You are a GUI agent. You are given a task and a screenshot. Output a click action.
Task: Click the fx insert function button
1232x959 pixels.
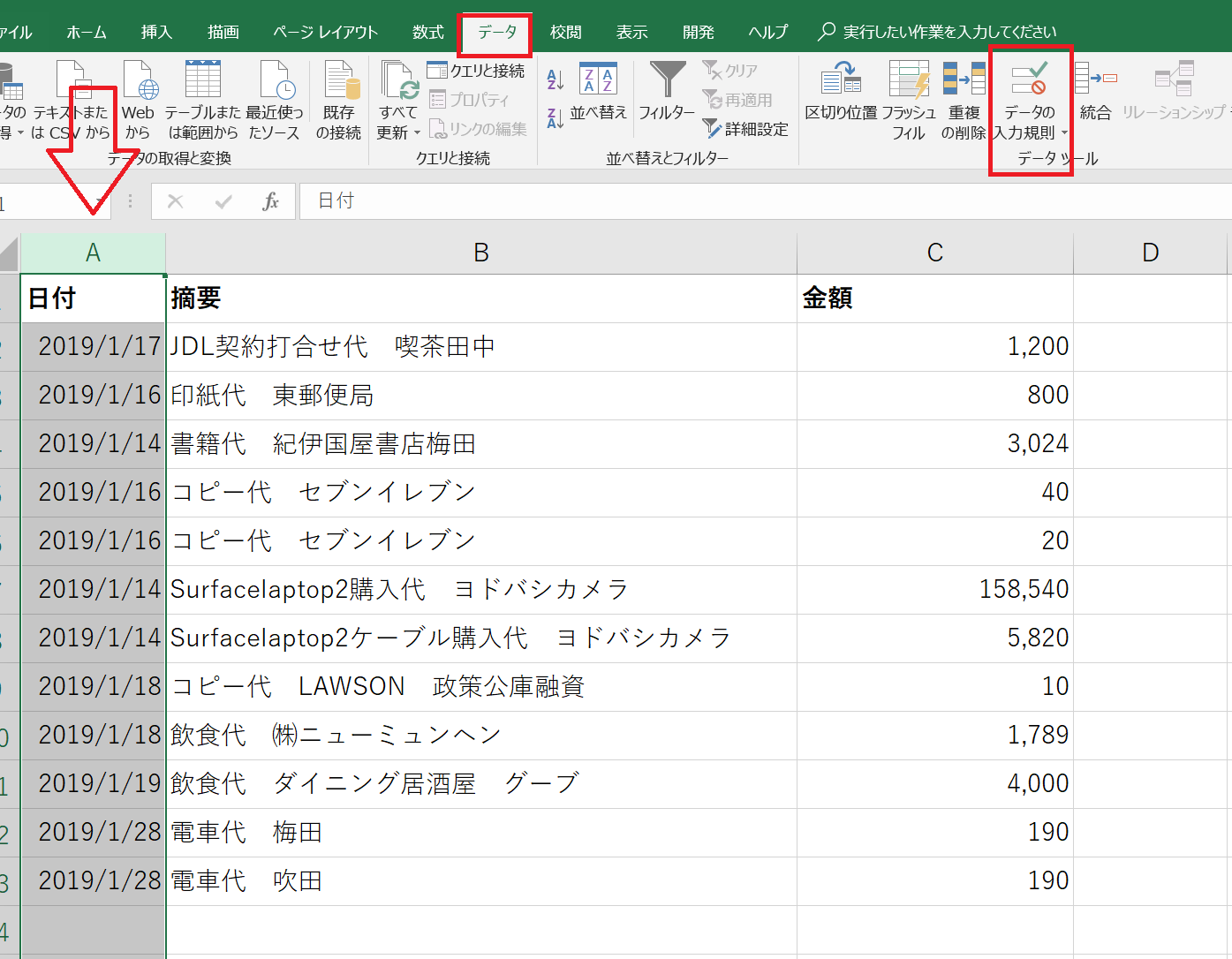click(270, 201)
